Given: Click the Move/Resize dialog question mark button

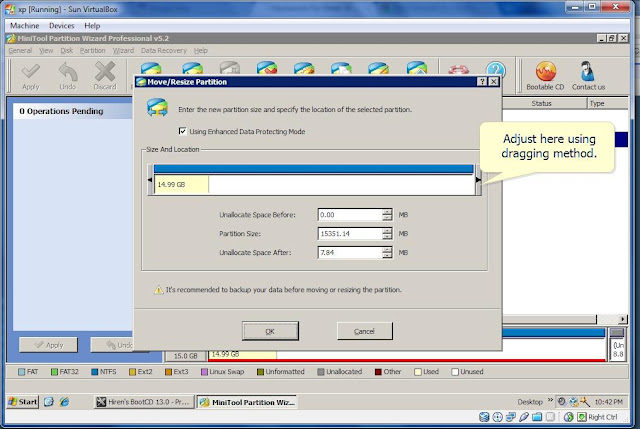Looking at the screenshot, I should [x=482, y=82].
